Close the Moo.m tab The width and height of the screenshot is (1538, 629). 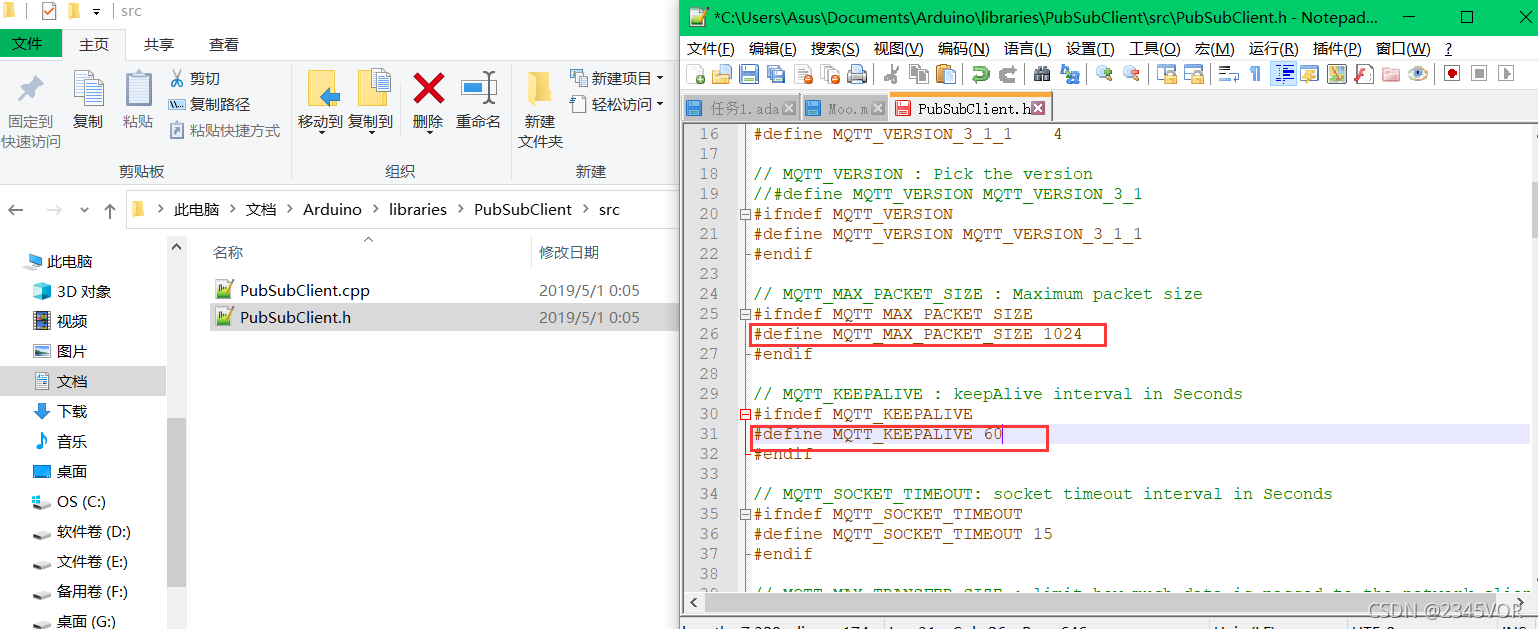878,108
